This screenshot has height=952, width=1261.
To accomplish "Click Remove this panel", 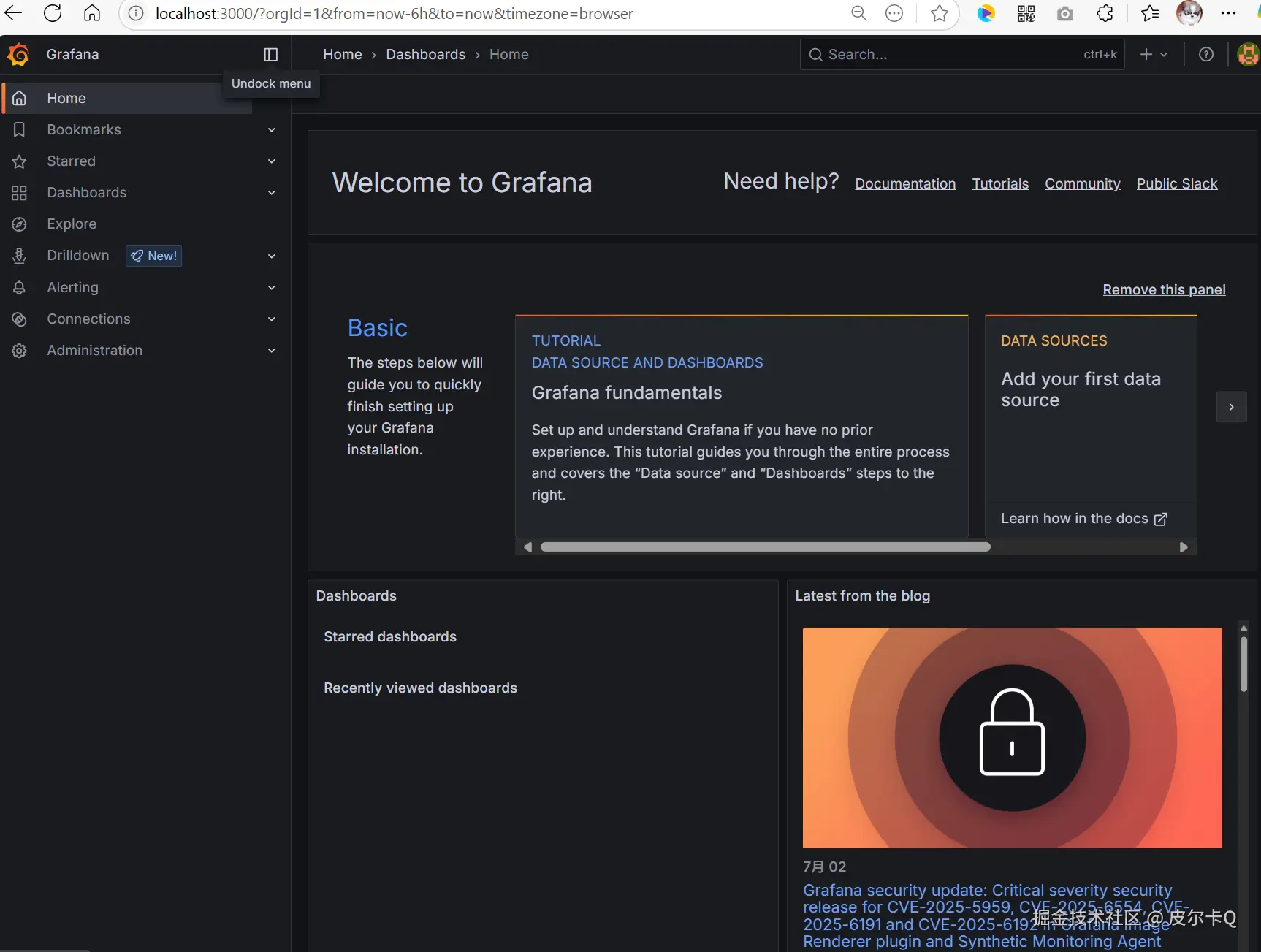I will point(1164,290).
